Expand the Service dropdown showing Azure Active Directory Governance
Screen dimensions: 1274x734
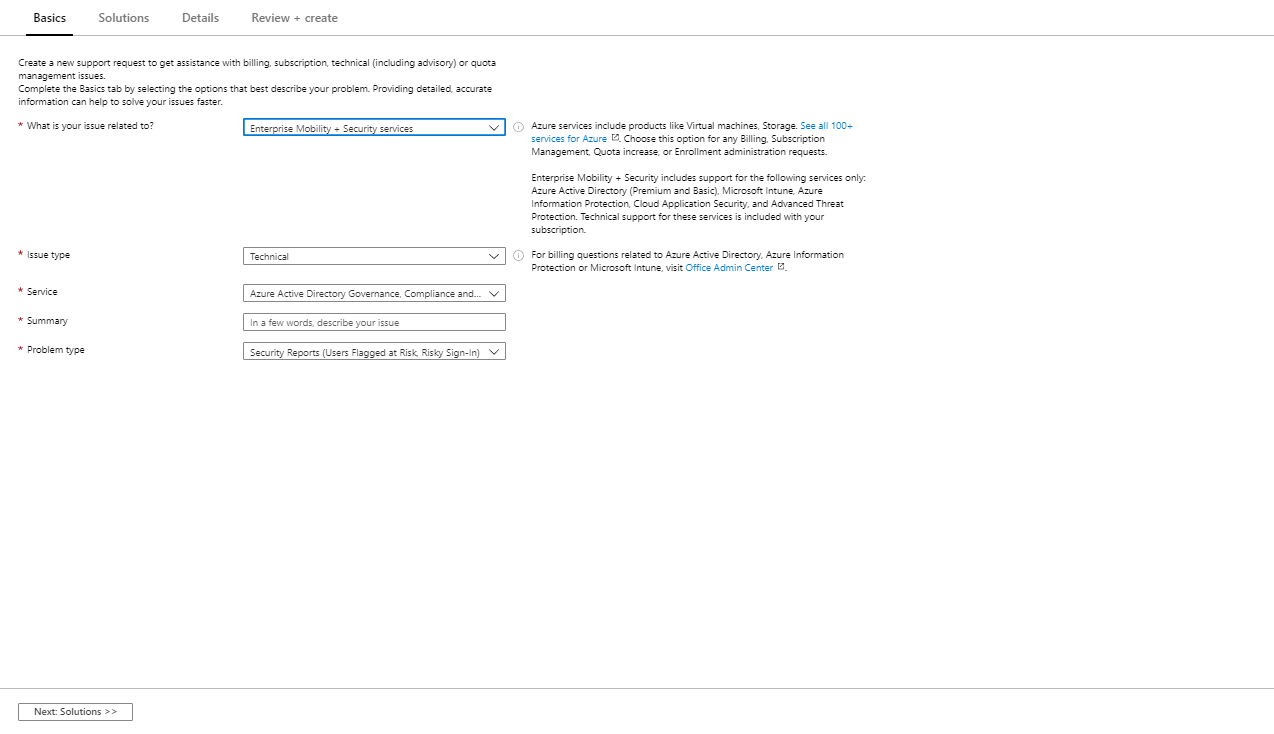pos(373,294)
